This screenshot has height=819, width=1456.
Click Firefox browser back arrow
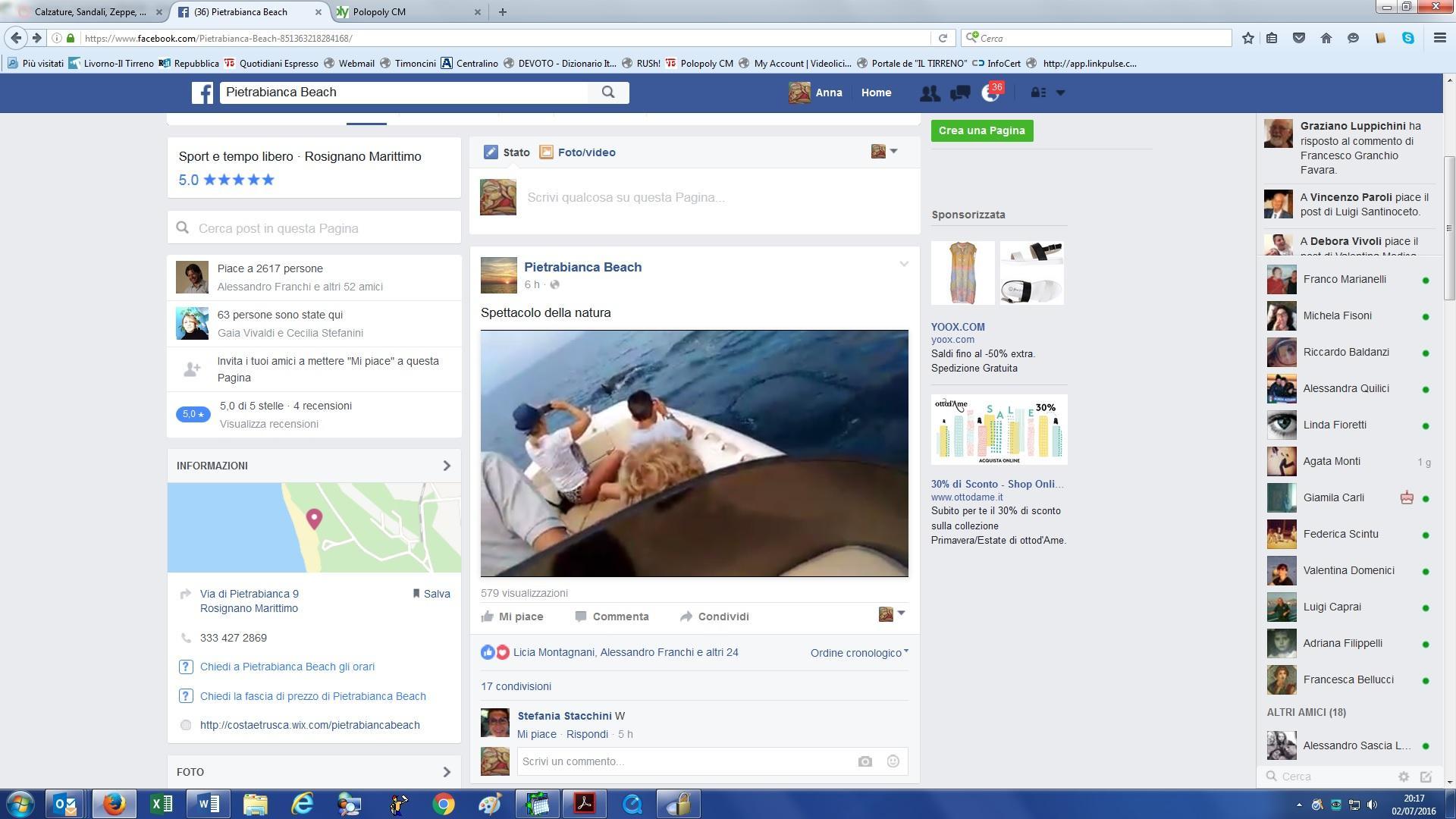pos(16,38)
